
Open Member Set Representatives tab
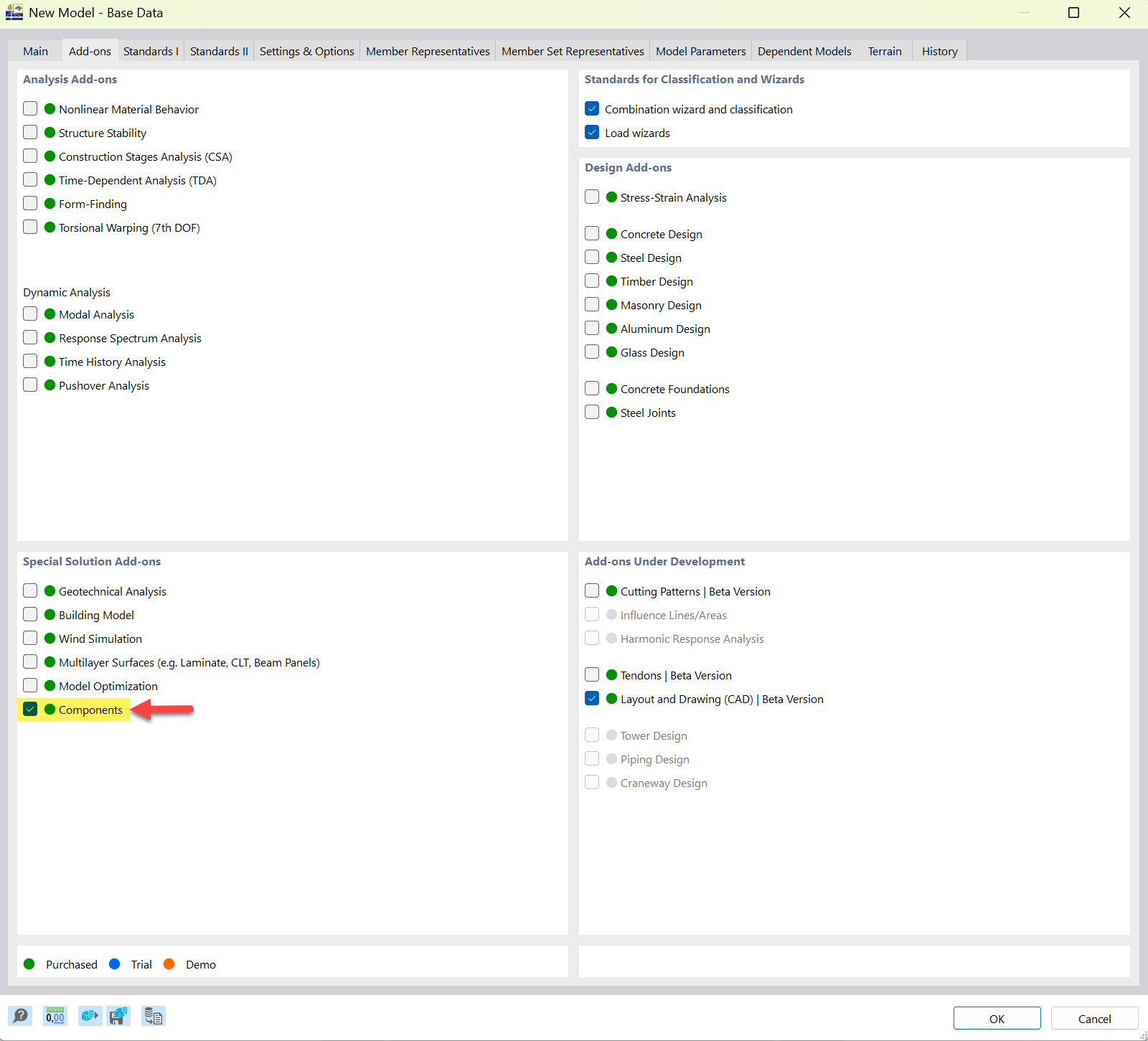click(573, 51)
